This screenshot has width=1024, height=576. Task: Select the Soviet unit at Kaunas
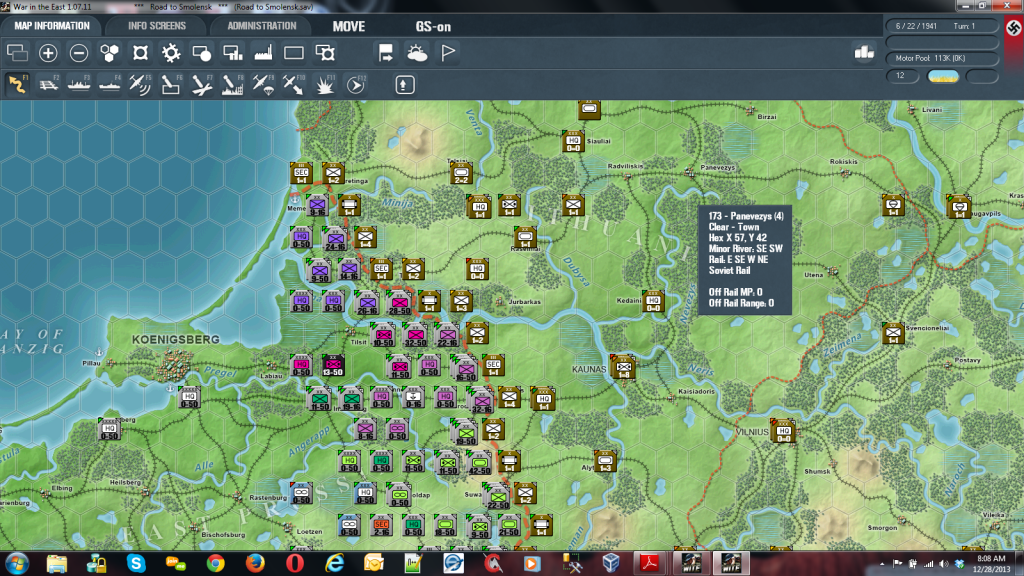point(623,366)
